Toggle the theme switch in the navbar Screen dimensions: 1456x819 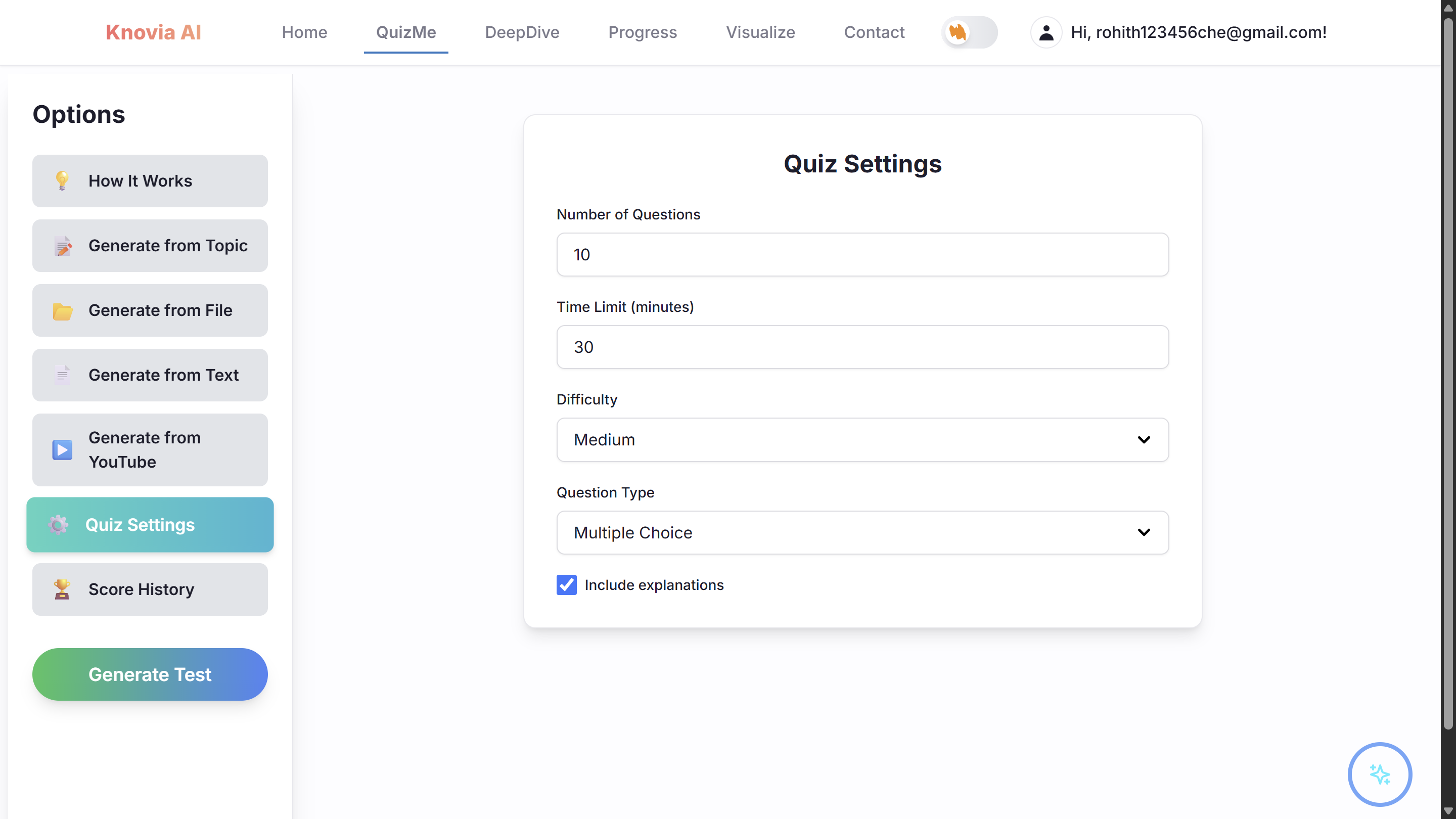coord(969,33)
